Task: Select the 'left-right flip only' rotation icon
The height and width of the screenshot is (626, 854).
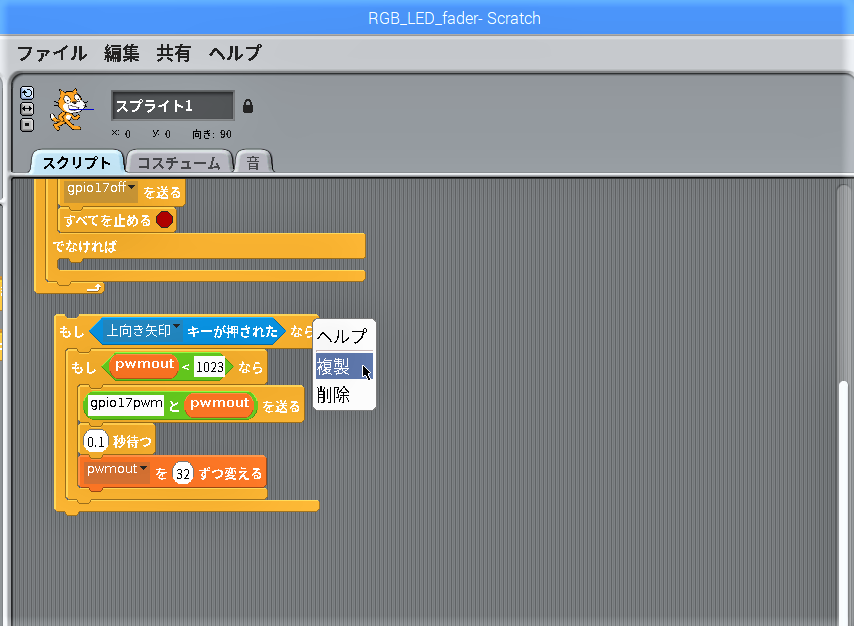Action: click(x=27, y=109)
